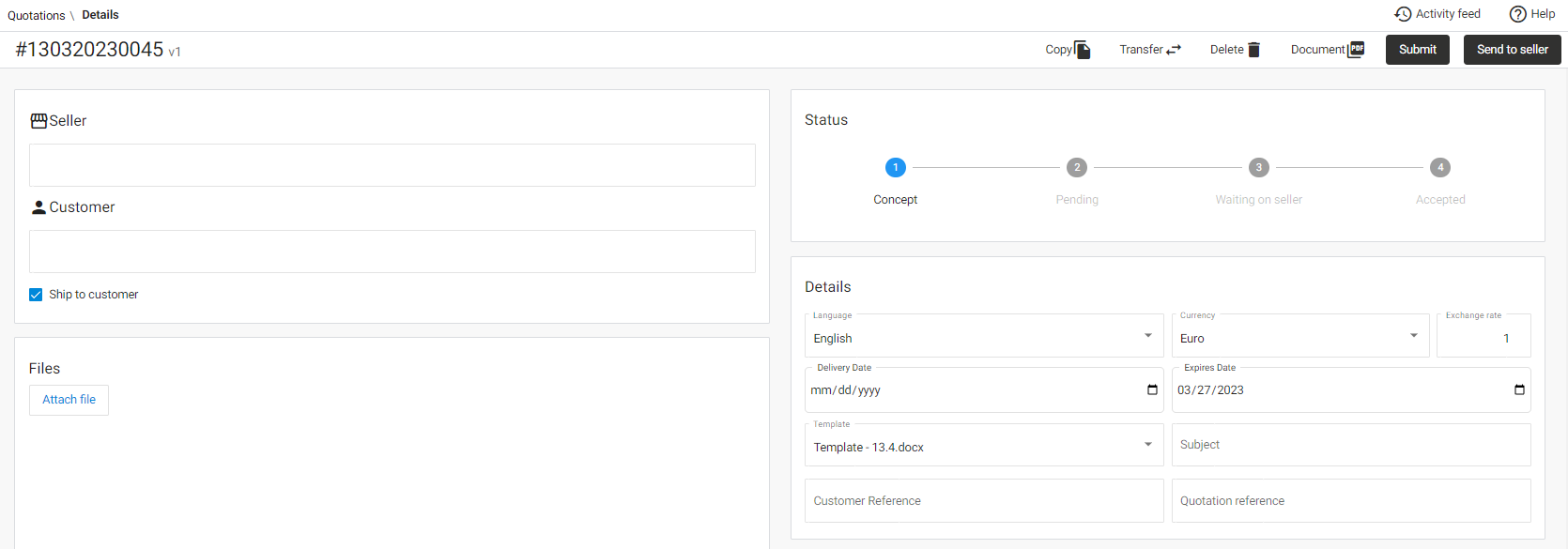Click the Activity feed history icon
The height and width of the screenshot is (549, 1568).
click(x=1403, y=14)
